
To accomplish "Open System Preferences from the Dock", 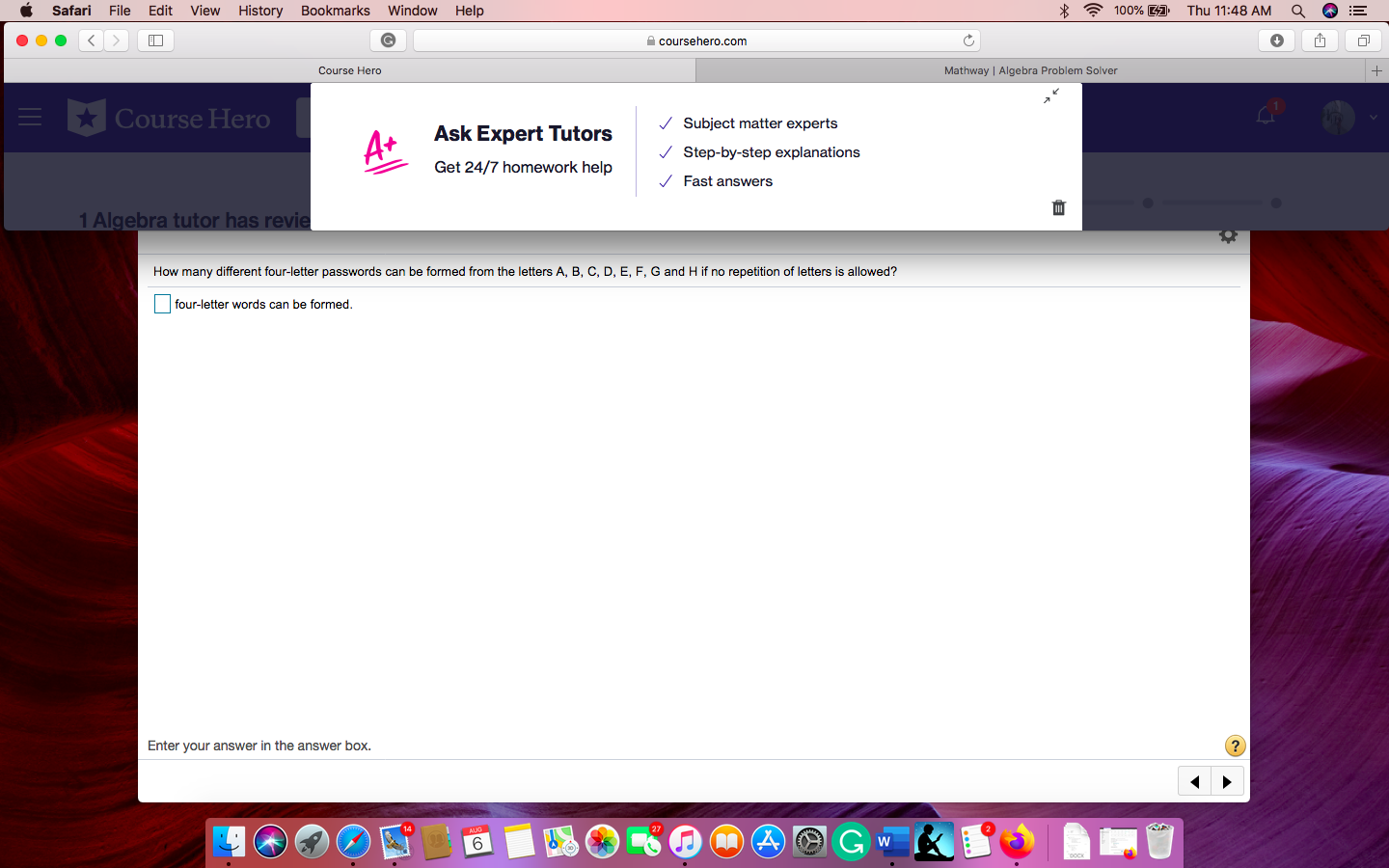I will 809,842.
